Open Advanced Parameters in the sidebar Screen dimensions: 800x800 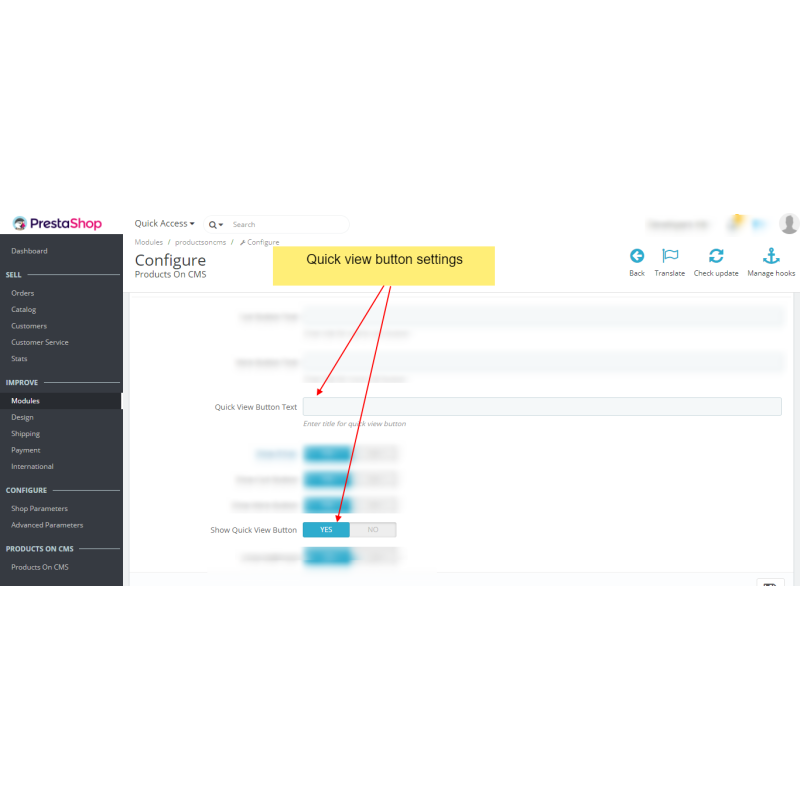47,525
